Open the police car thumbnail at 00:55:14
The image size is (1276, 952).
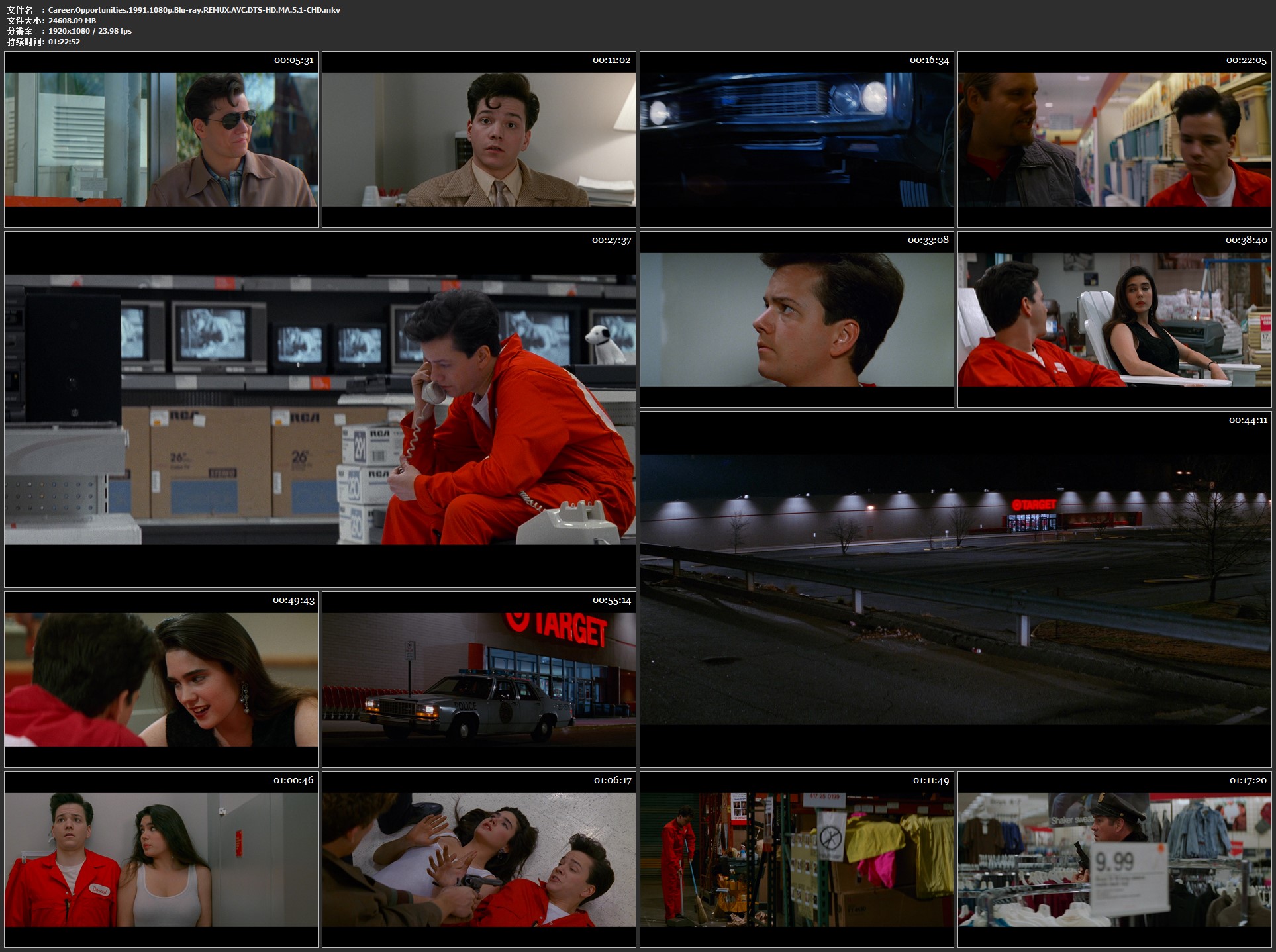click(x=479, y=680)
